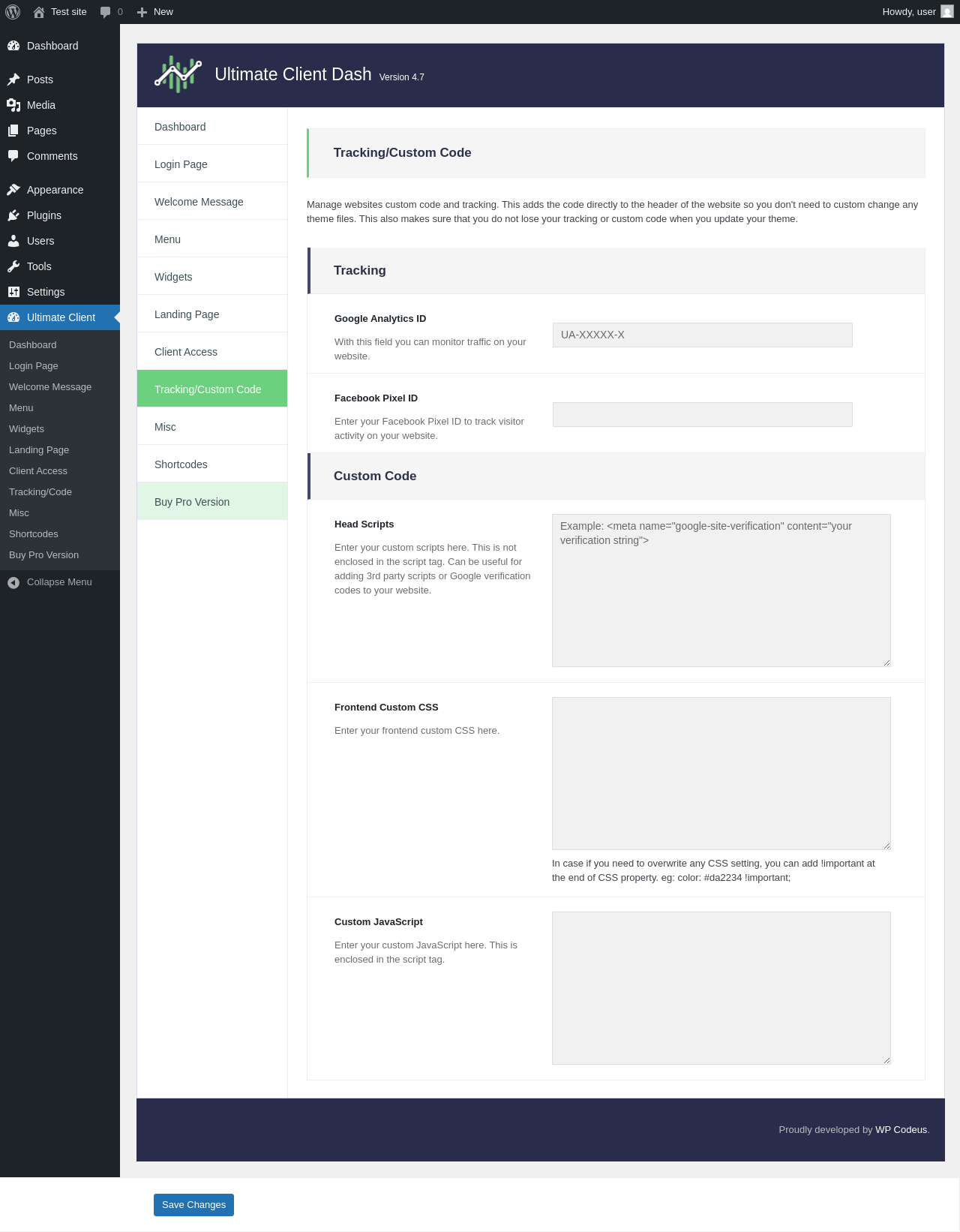Open the Shortcodes plugin tab
Viewport: 960px width, 1232px height.
(212, 464)
